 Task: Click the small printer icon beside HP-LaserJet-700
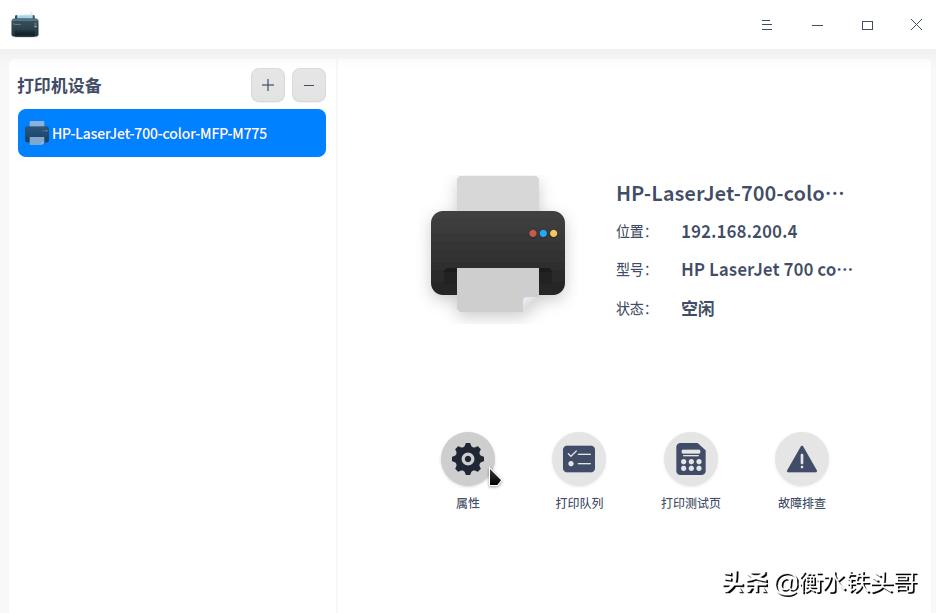click(x=36, y=132)
